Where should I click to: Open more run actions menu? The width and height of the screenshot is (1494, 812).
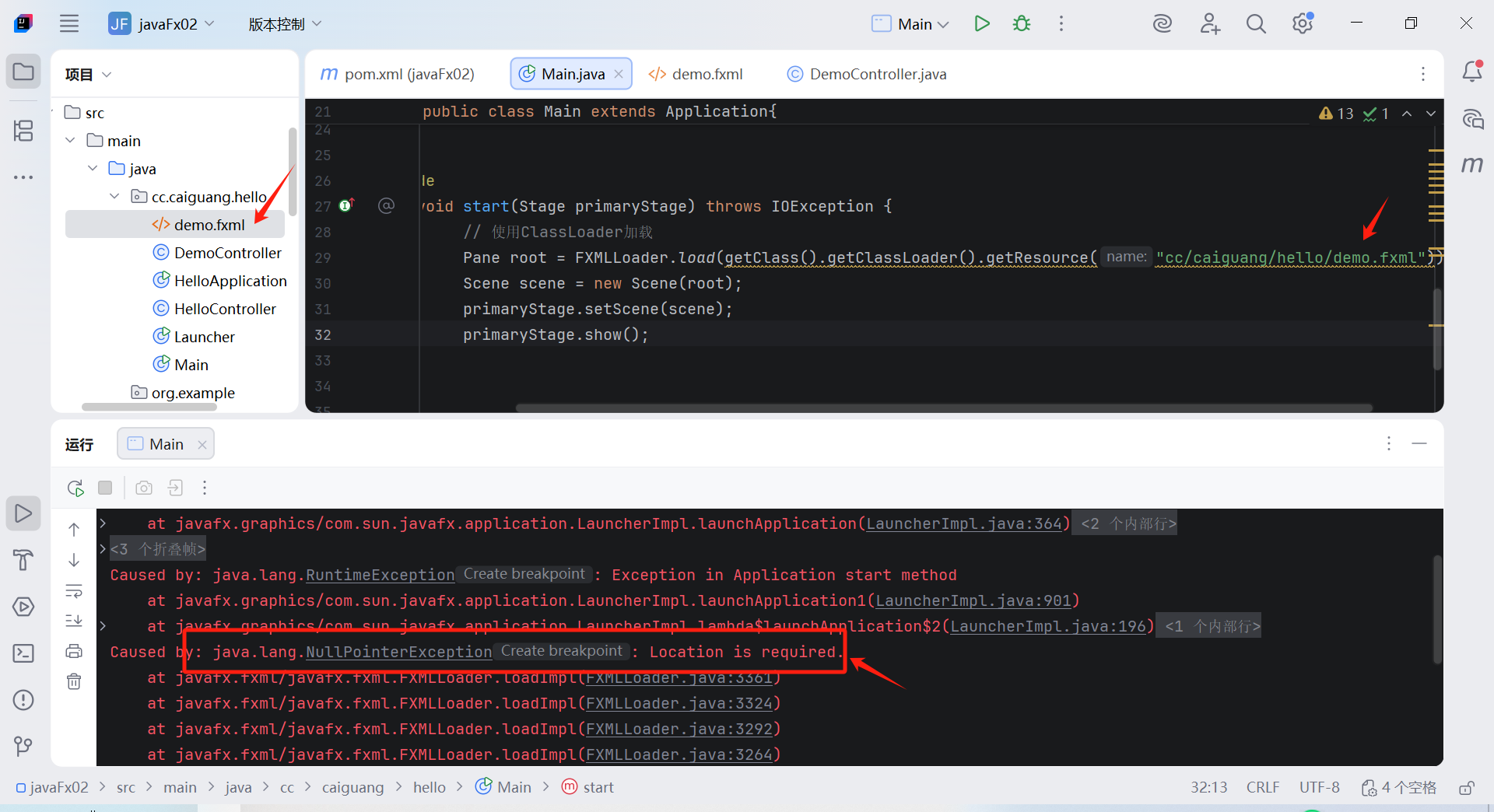(x=1061, y=23)
